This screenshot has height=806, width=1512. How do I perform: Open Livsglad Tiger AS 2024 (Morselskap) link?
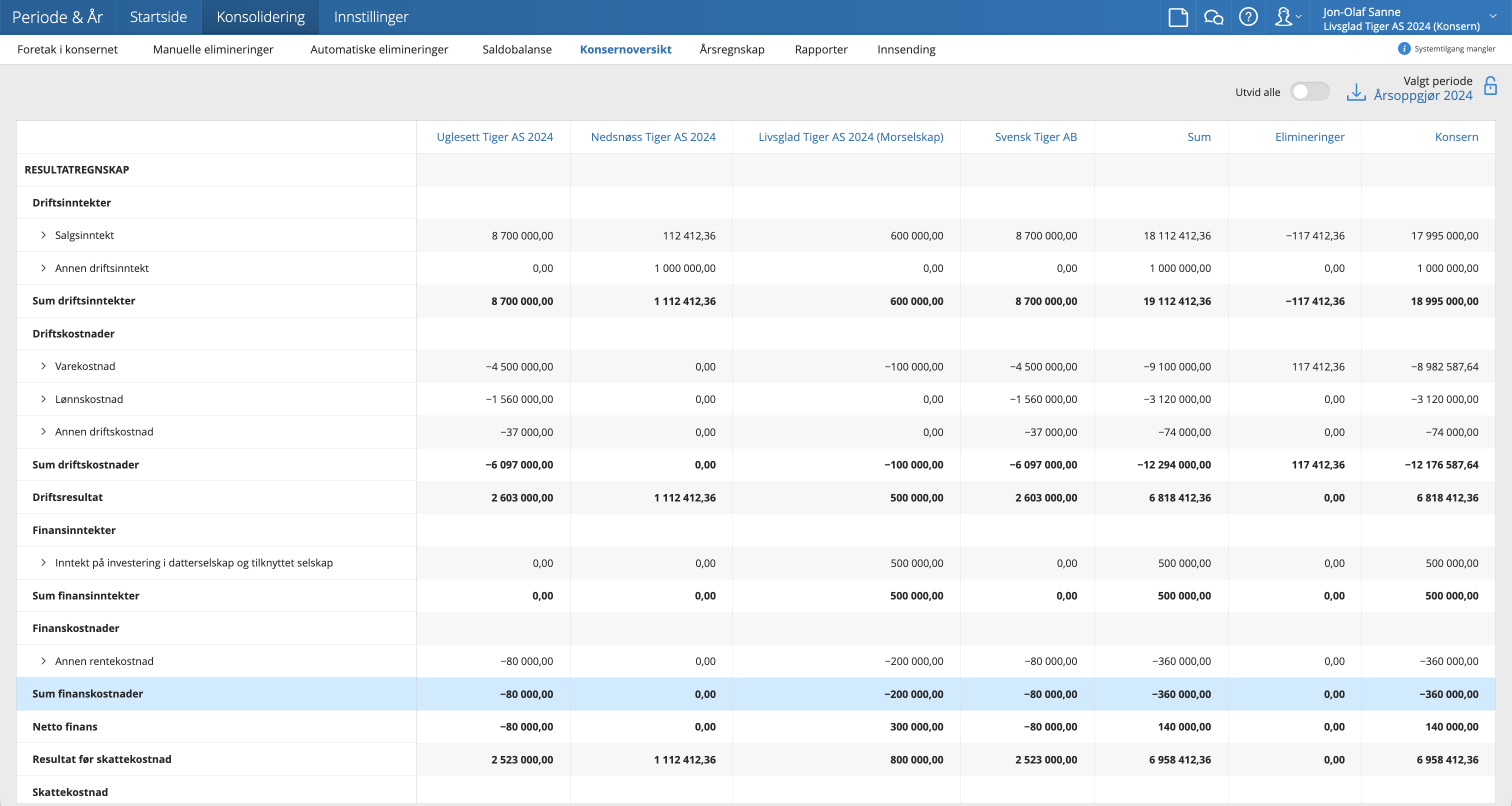[x=851, y=137]
